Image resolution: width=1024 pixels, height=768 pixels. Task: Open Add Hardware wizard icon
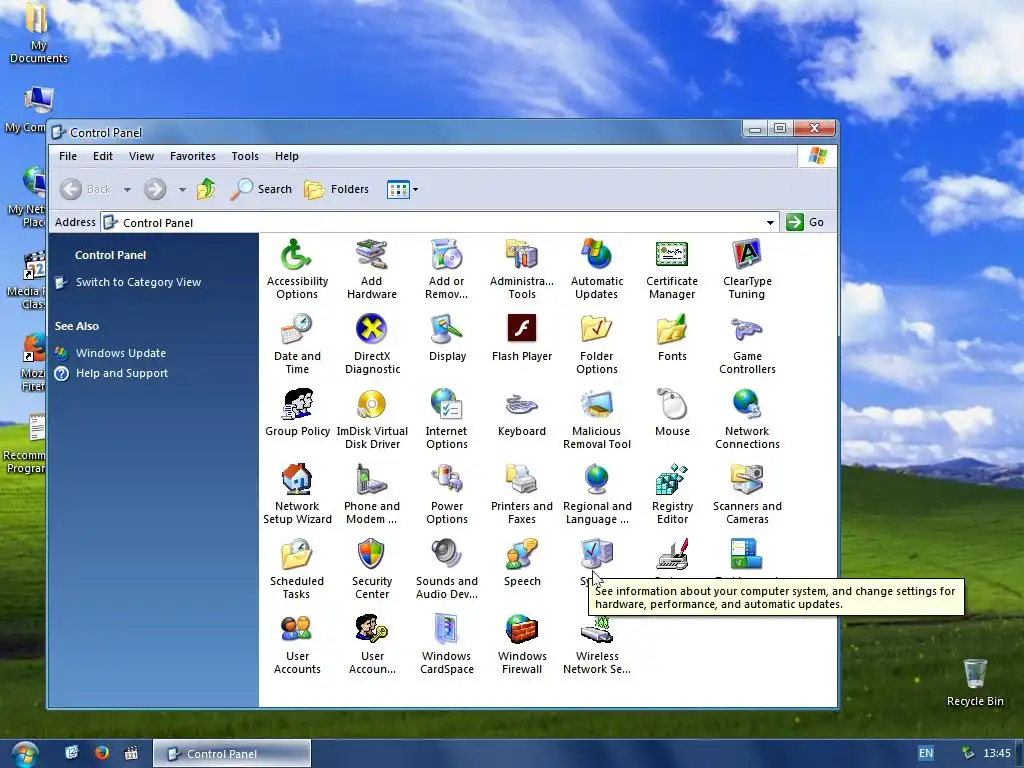point(372,268)
